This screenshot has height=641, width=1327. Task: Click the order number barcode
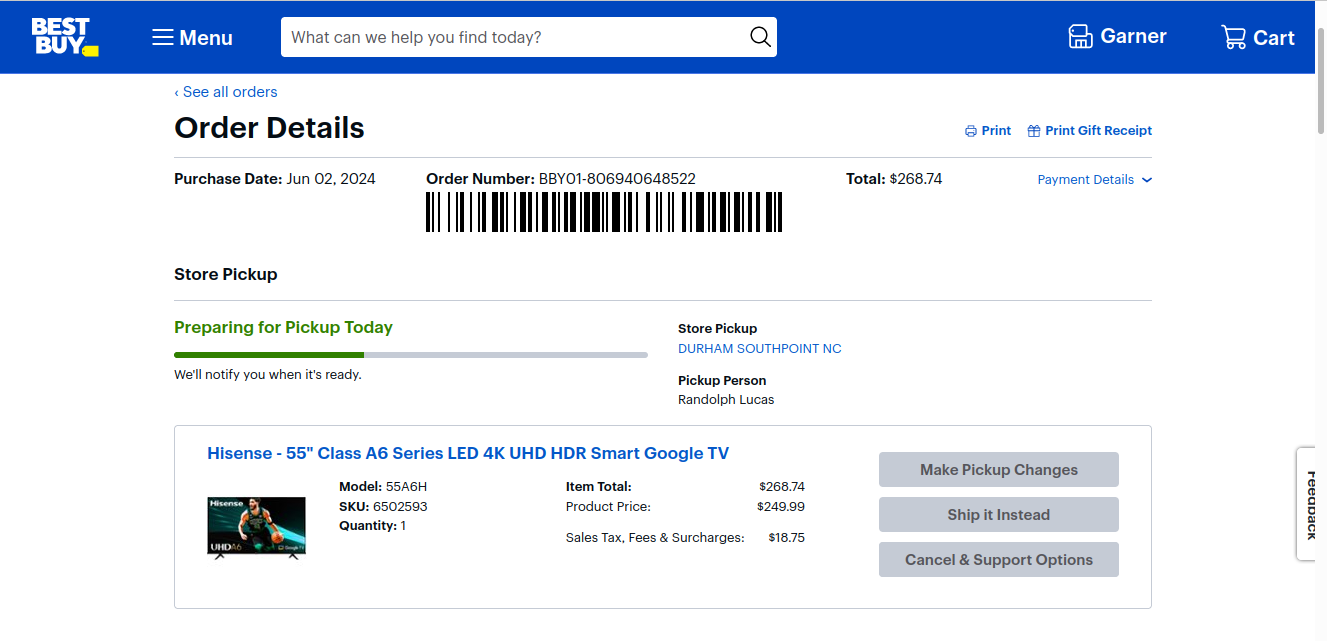pyautogui.click(x=604, y=212)
